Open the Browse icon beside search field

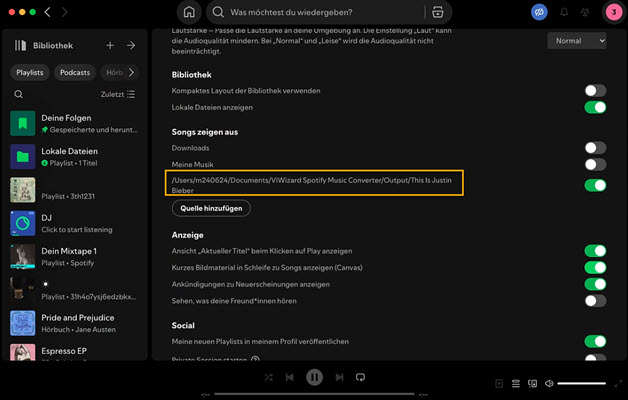(x=438, y=12)
